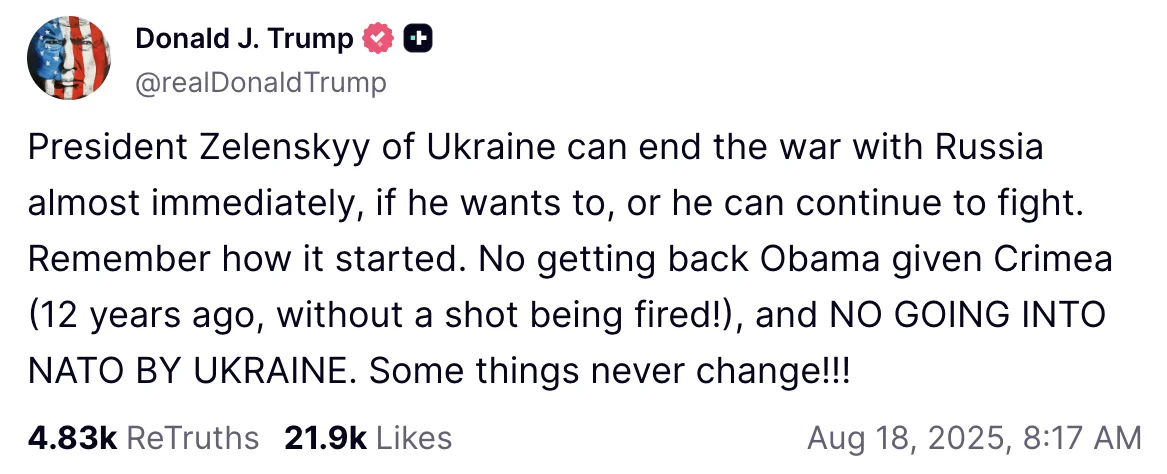Click the "NATO BY UKRAINE" text

coord(190,371)
